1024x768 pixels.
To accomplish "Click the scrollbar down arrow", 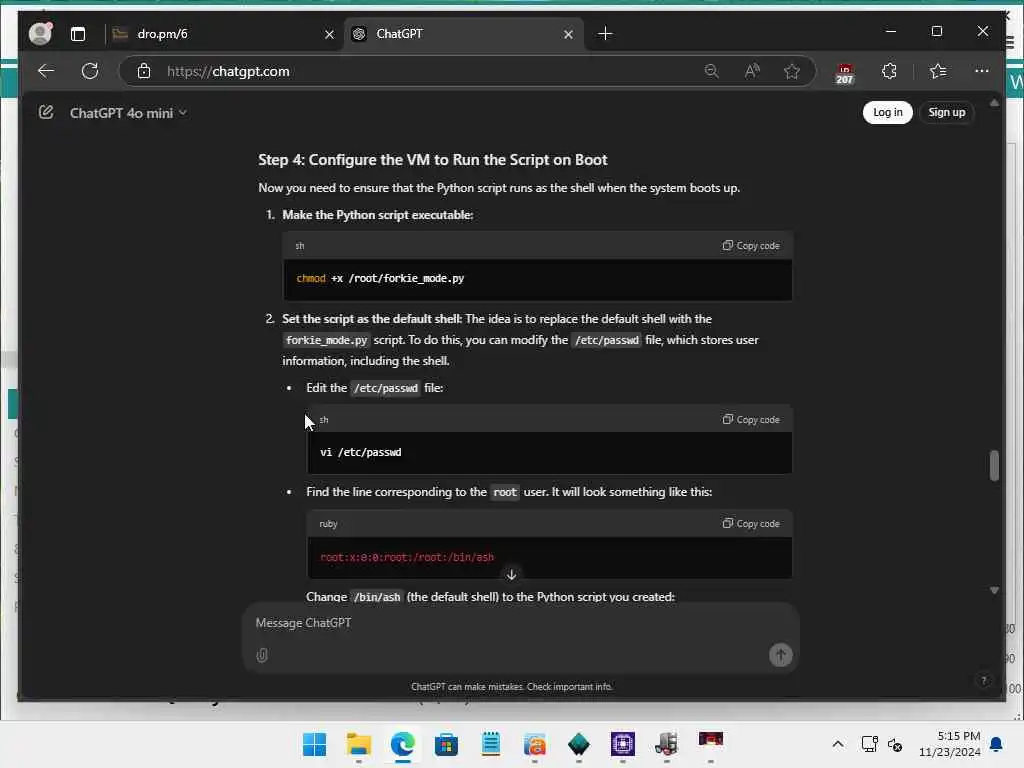I will (x=994, y=590).
